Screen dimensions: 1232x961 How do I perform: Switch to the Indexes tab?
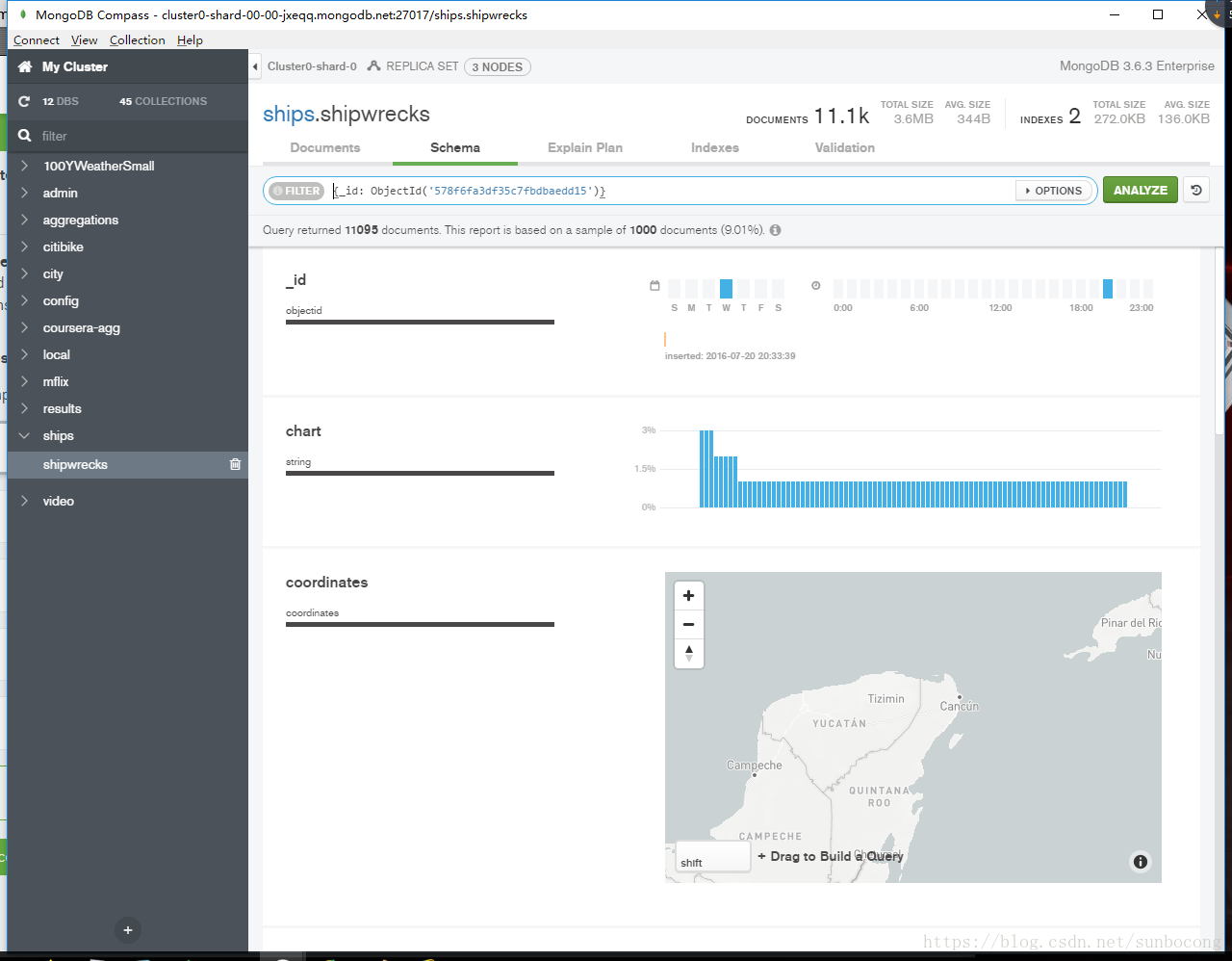pyautogui.click(x=715, y=147)
